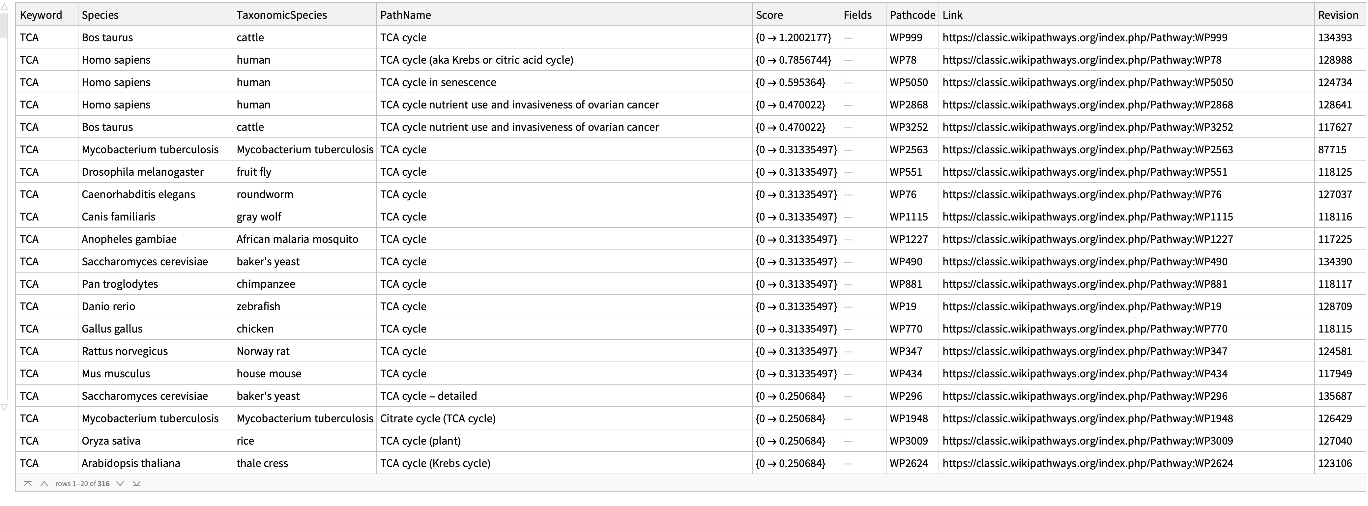Open the WP999 wikipathways link
Screen dimensions: 1368x506
[1084, 38]
